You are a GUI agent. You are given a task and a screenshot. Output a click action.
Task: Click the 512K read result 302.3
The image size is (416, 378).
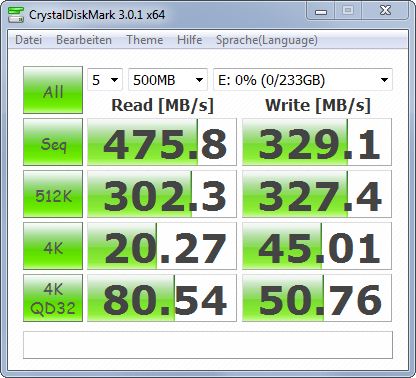coord(162,194)
